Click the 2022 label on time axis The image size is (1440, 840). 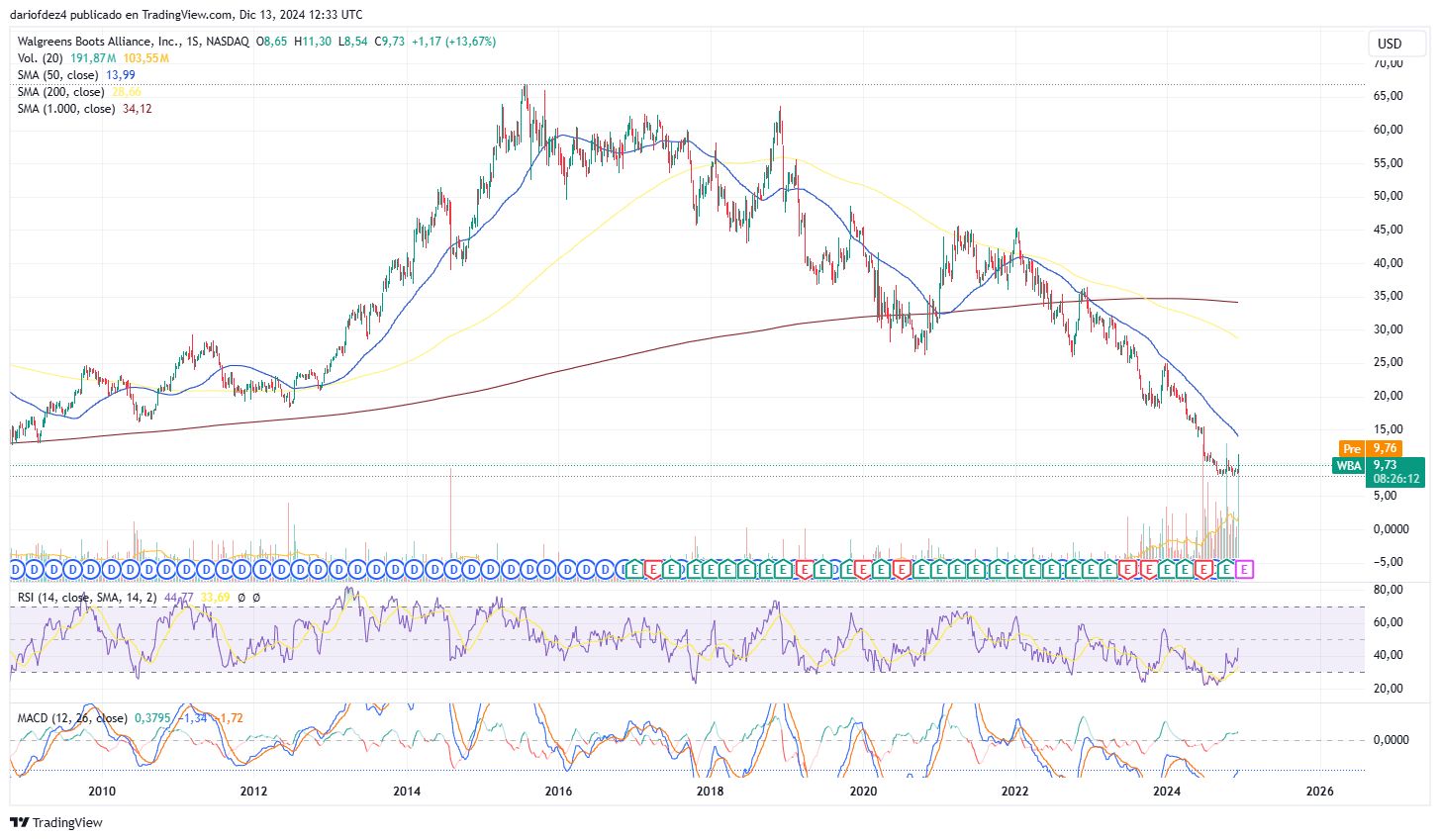1014,791
